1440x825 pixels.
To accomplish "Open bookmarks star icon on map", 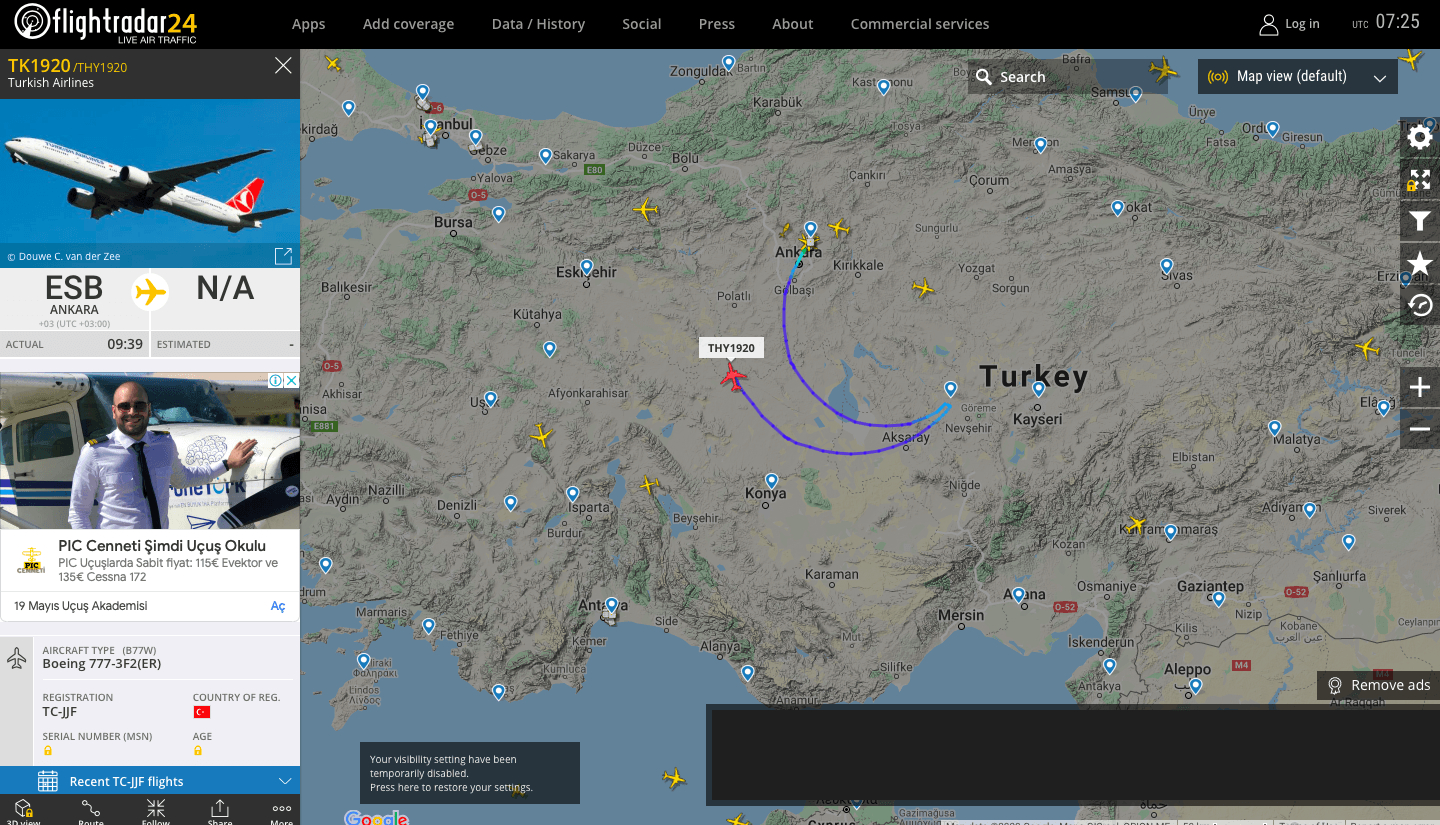I will coord(1420,264).
